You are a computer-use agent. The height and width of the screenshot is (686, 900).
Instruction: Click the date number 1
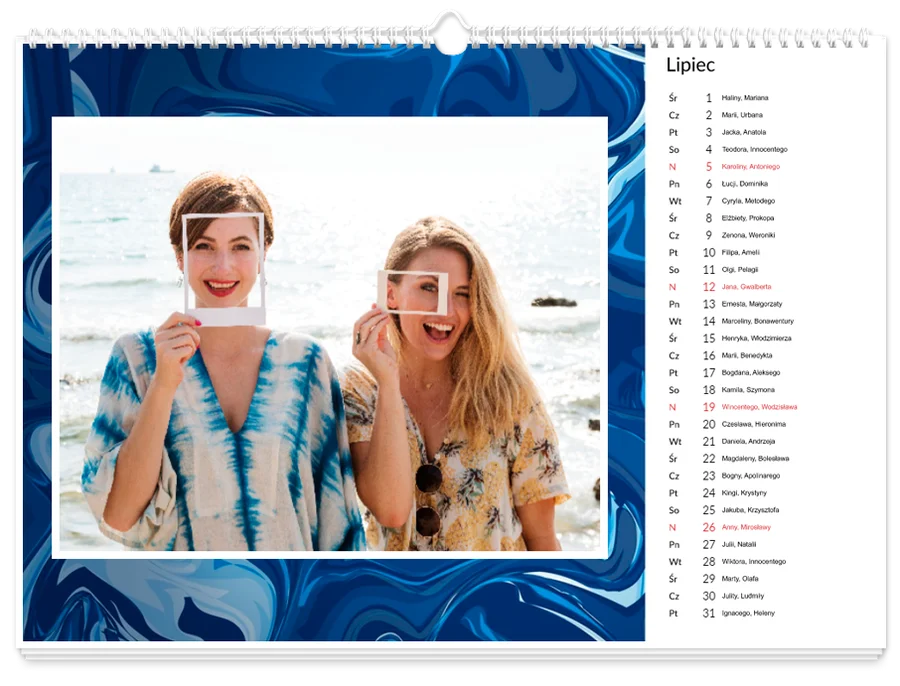709,98
